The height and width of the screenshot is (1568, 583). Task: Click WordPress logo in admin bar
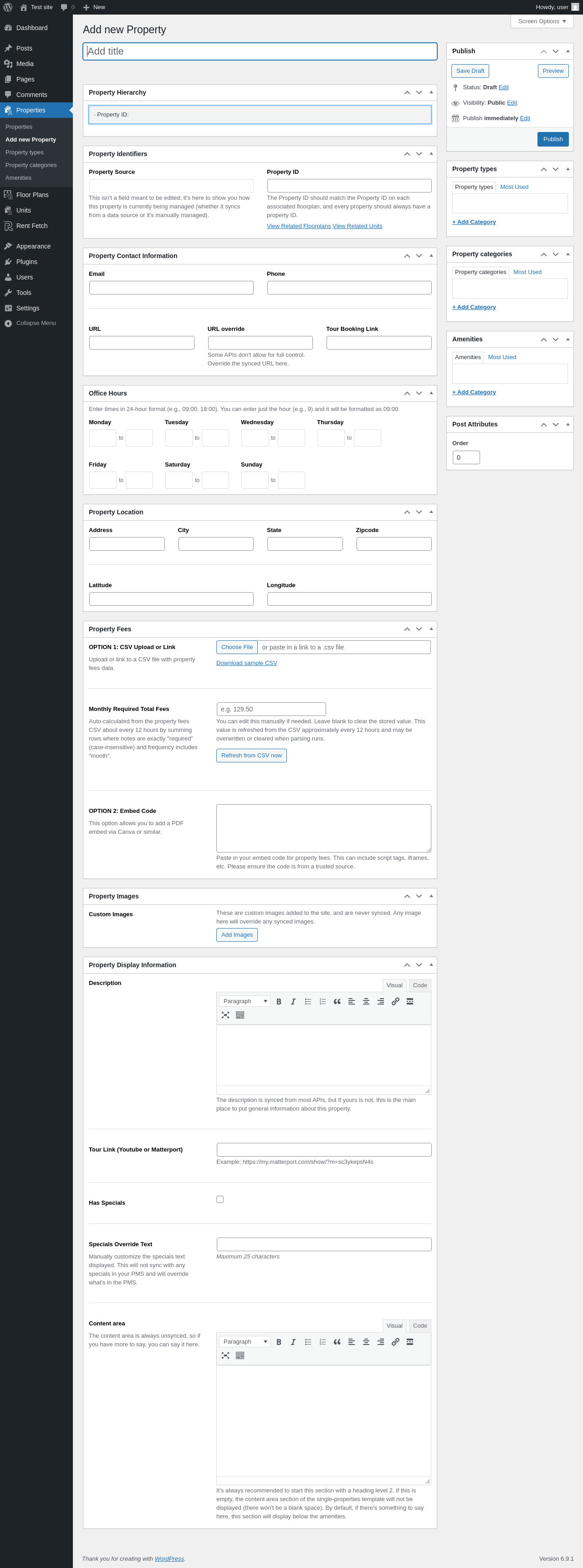click(x=8, y=7)
